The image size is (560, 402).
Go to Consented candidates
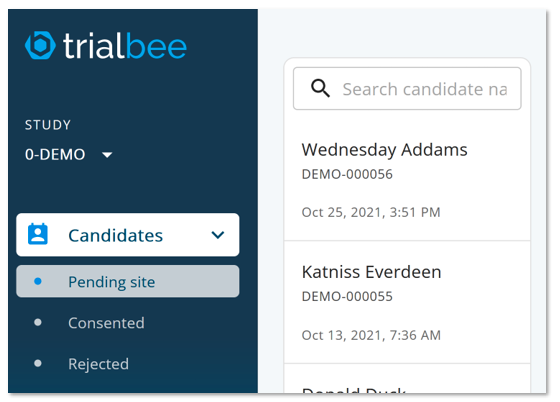[x=106, y=323]
